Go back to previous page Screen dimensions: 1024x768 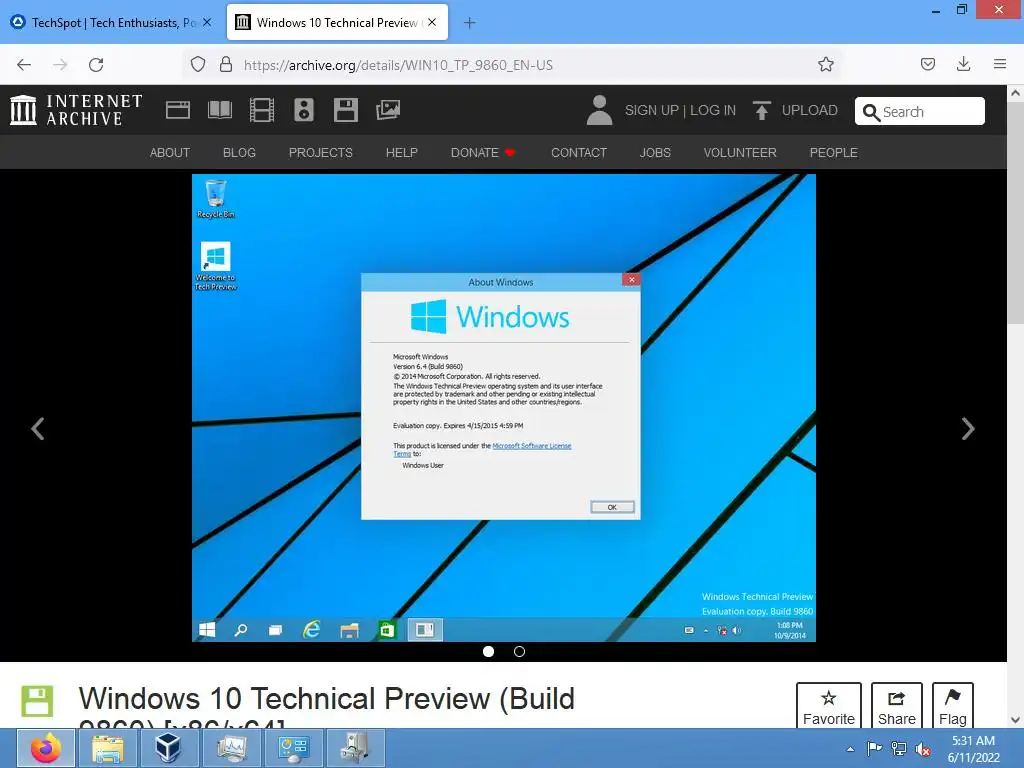point(24,65)
